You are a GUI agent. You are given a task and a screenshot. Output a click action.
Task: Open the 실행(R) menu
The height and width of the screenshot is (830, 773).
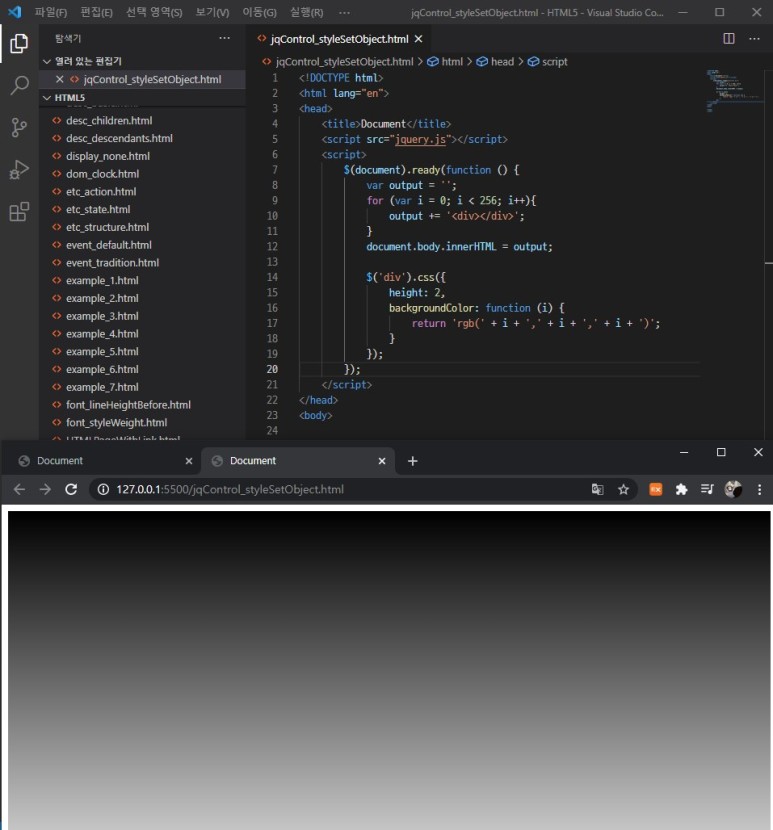pyautogui.click(x=307, y=12)
